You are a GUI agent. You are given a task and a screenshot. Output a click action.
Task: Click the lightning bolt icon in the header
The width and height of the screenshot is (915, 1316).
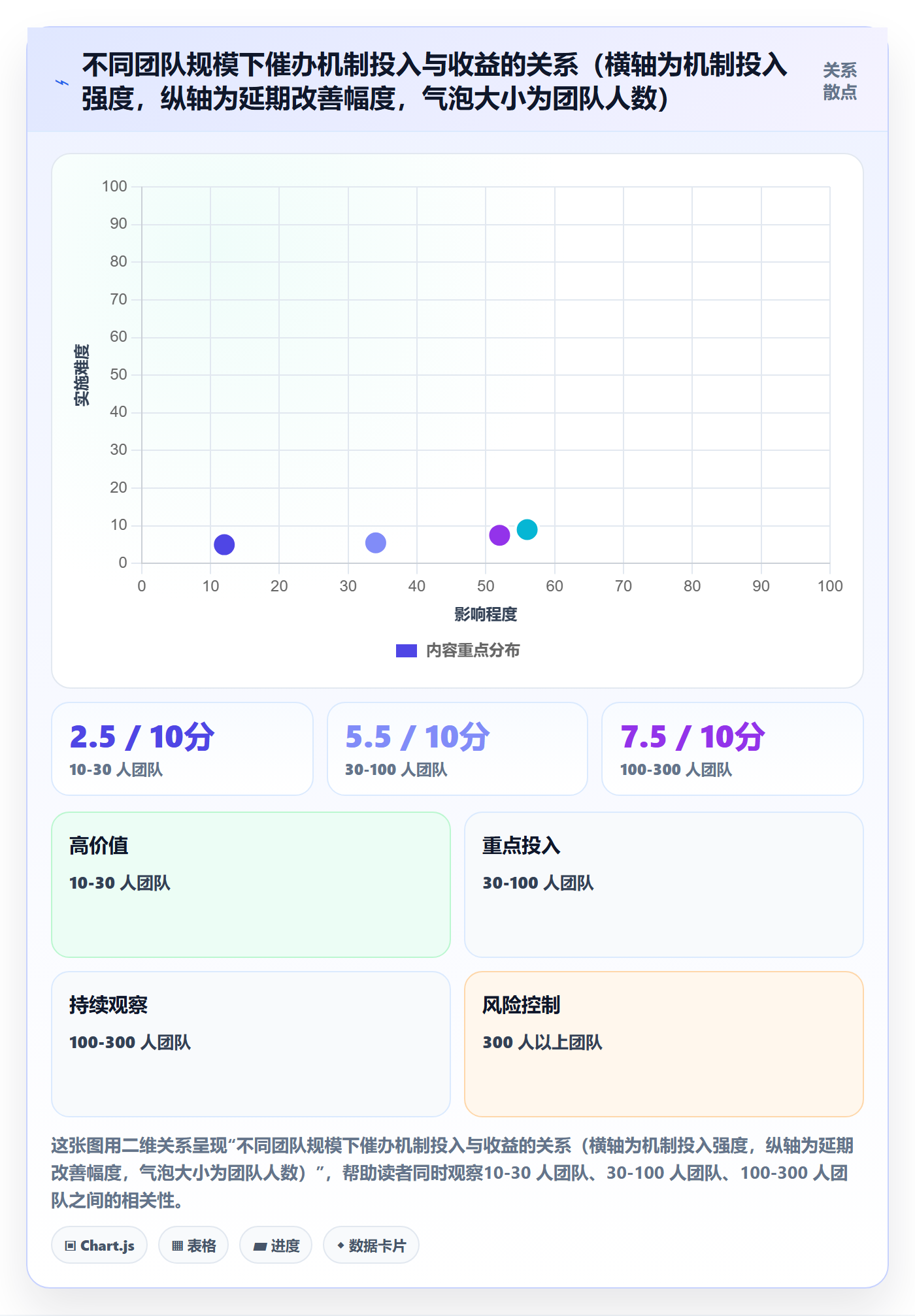click(62, 82)
